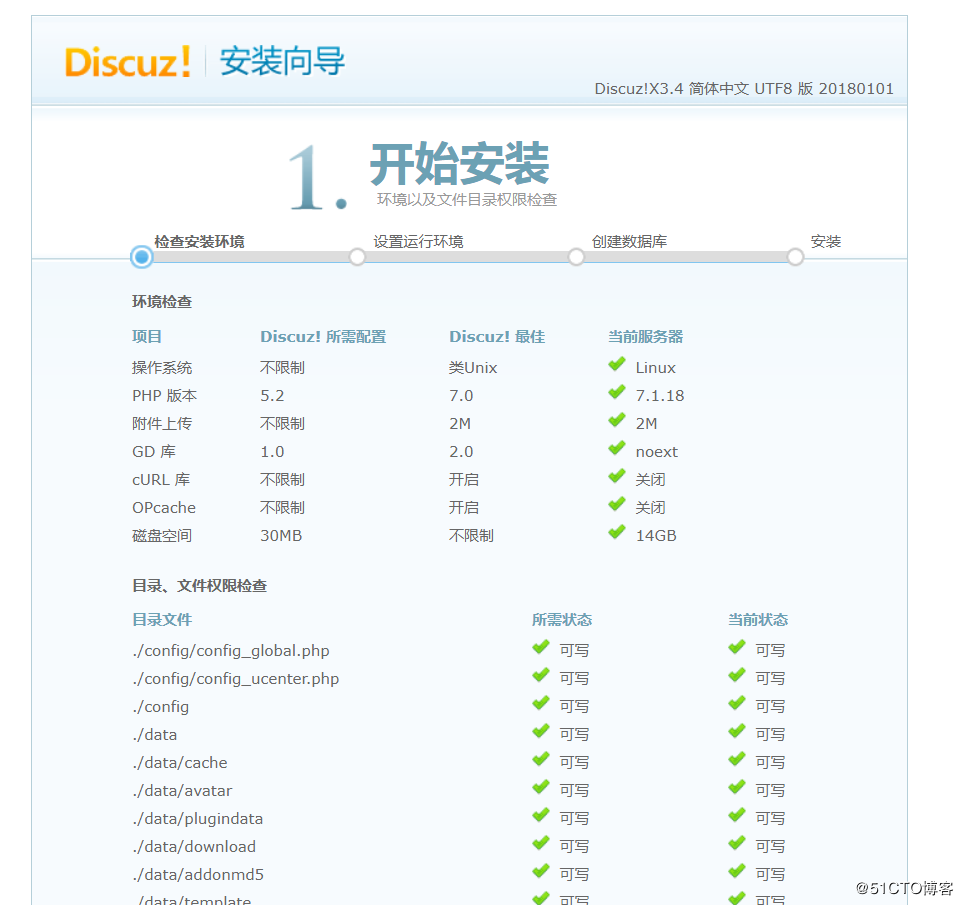The image size is (963, 905).
Task: Click the 目录文件 column header
Action: (162, 620)
